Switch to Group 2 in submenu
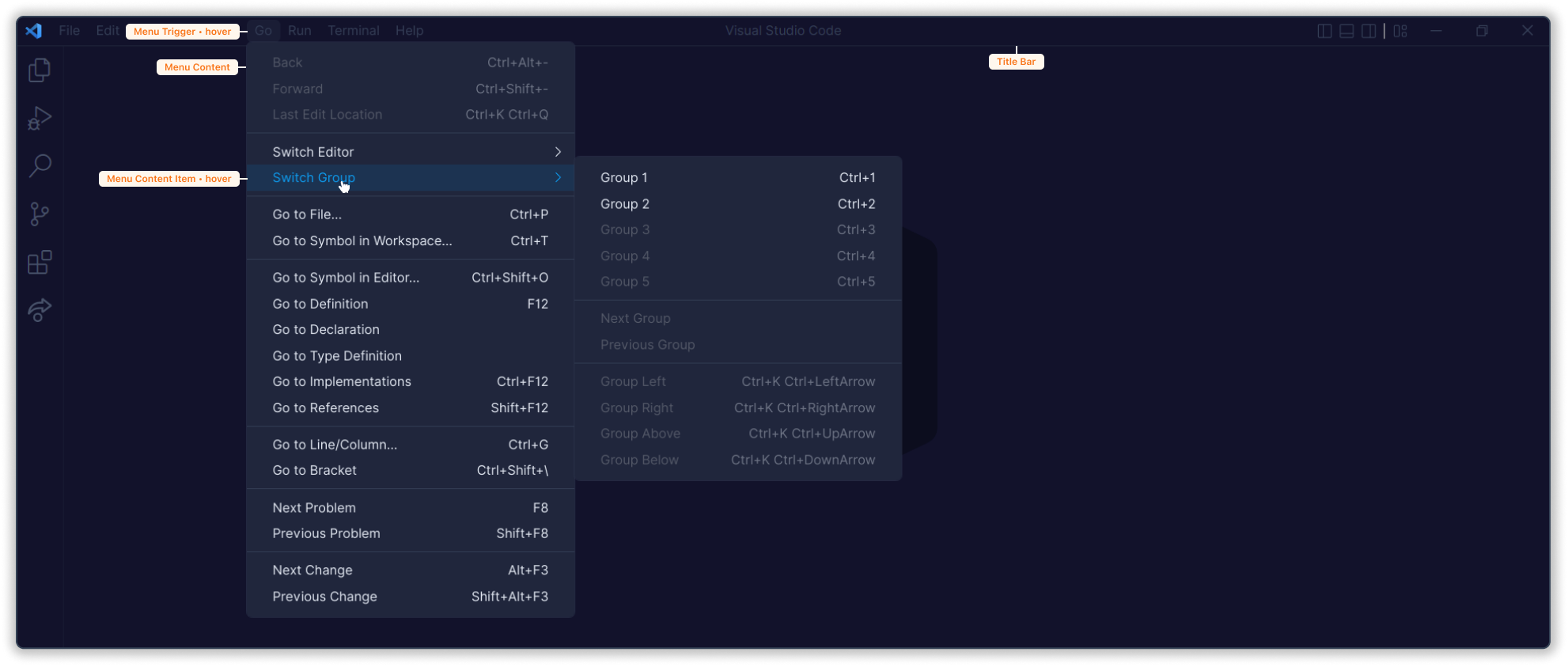1568x667 pixels. (738, 204)
